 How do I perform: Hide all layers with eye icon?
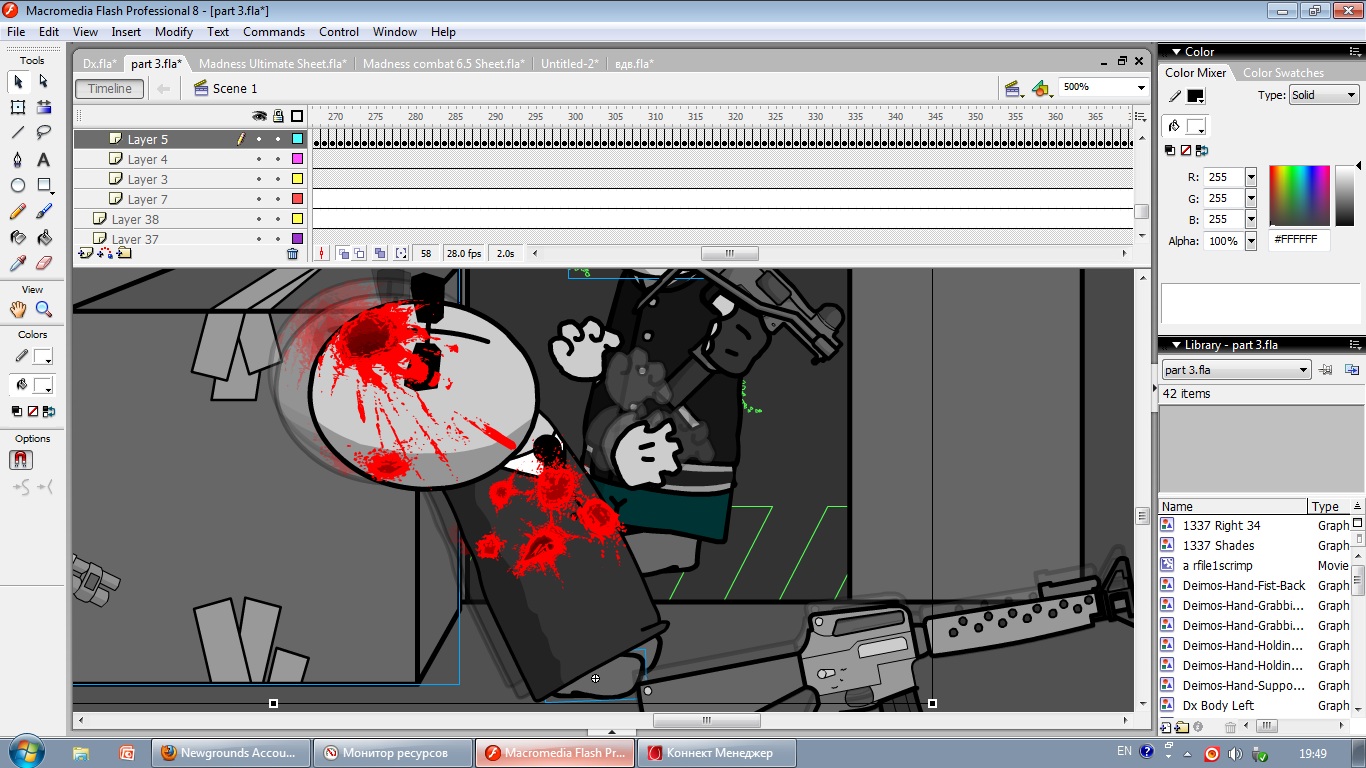[x=259, y=116]
